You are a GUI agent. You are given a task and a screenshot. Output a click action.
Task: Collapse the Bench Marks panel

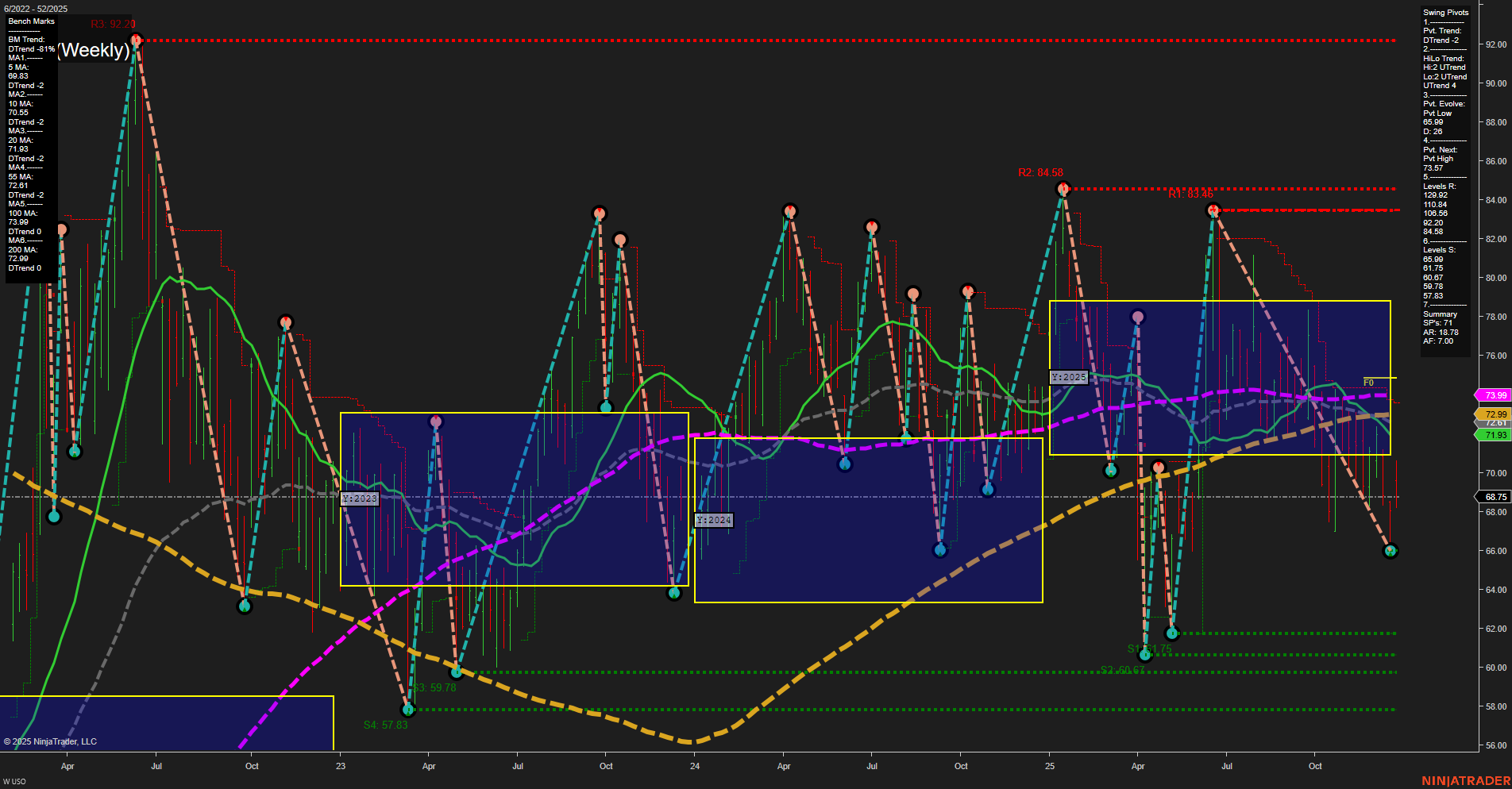pyautogui.click(x=30, y=21)
